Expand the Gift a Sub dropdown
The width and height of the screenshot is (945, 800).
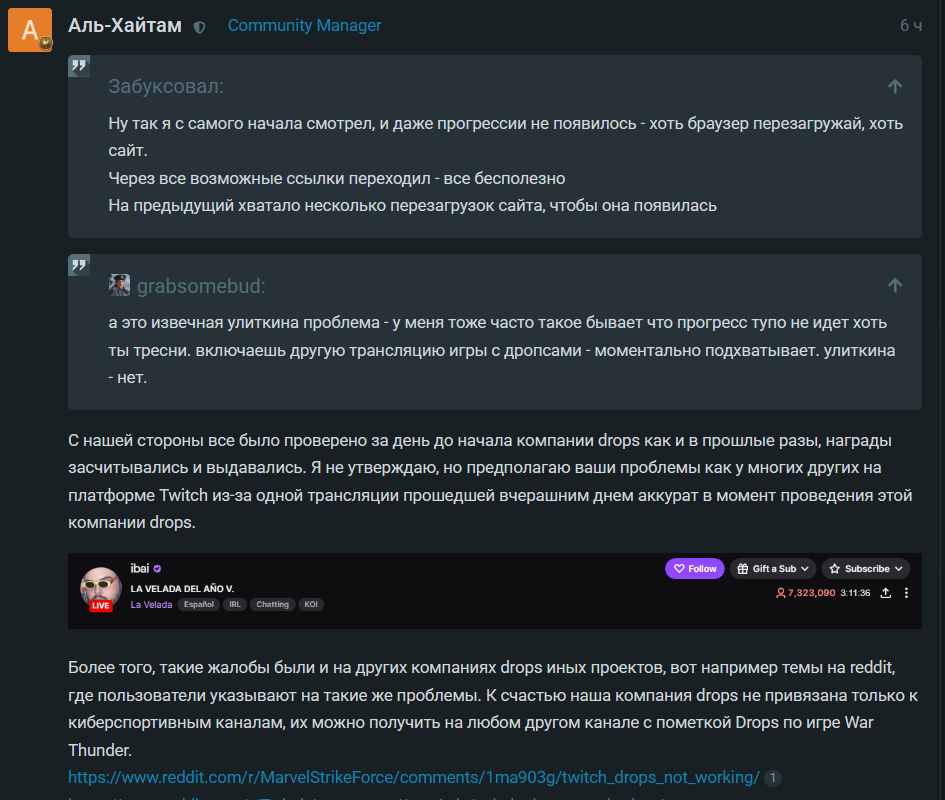773,569
